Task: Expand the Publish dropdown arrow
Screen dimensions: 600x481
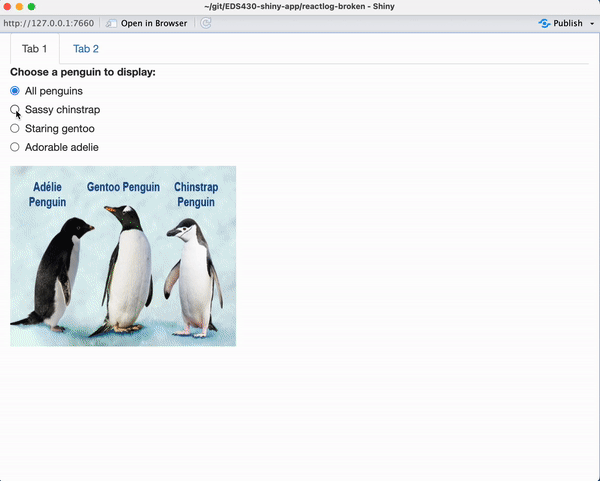Action: (592, 23)
